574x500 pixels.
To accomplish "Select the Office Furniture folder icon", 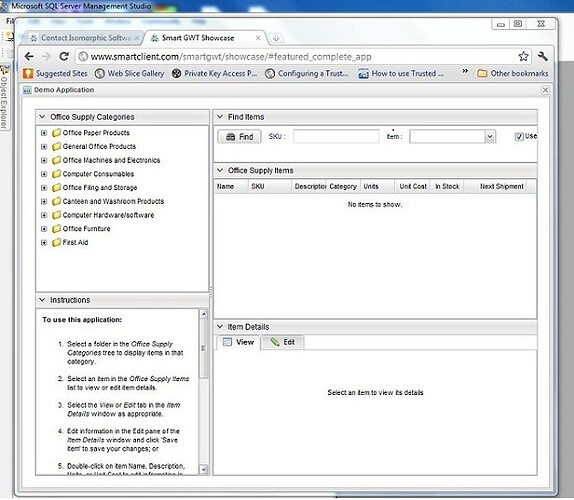I will [56, 229].
